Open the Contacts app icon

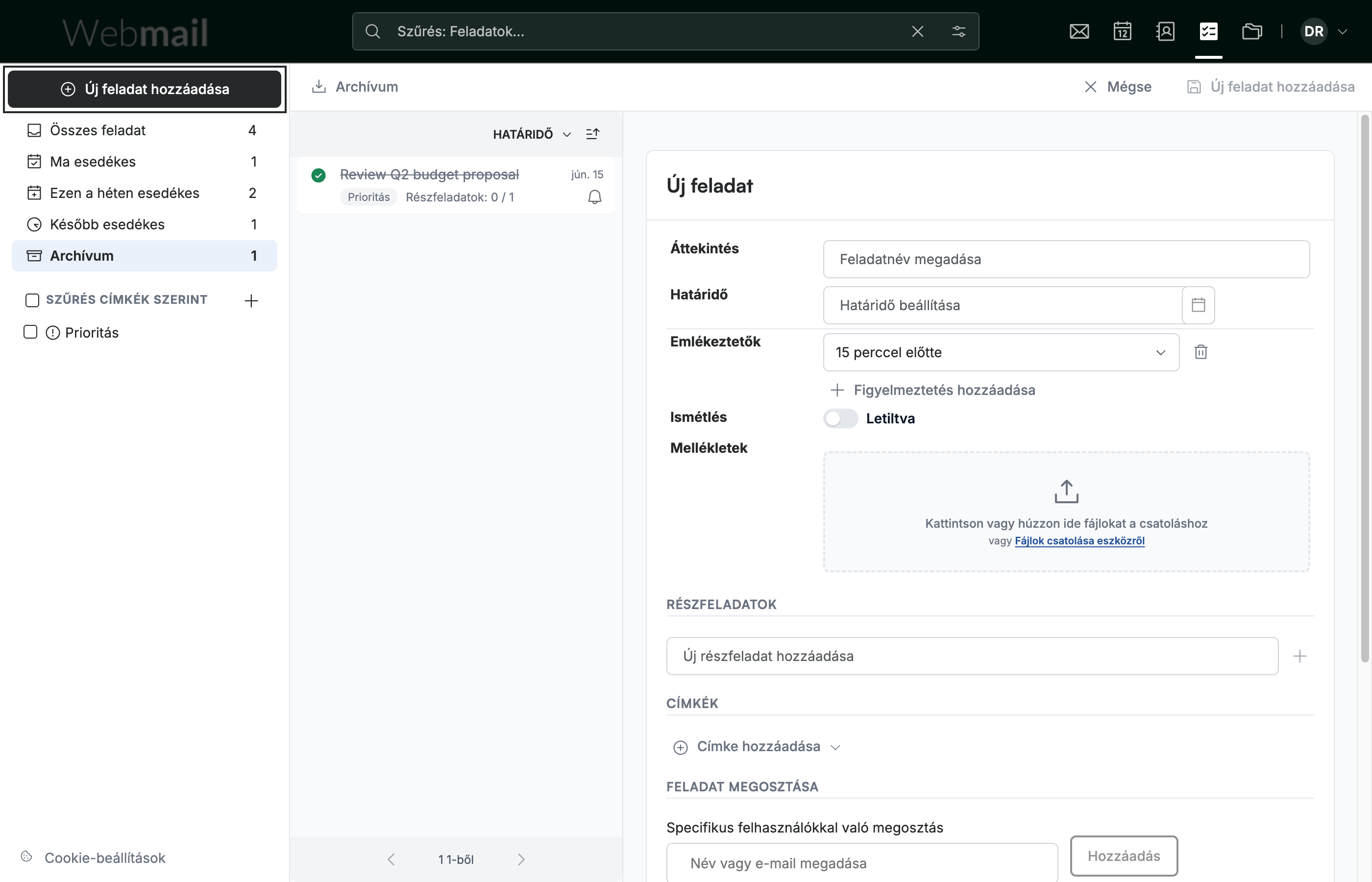click(x=1165, y=31)
